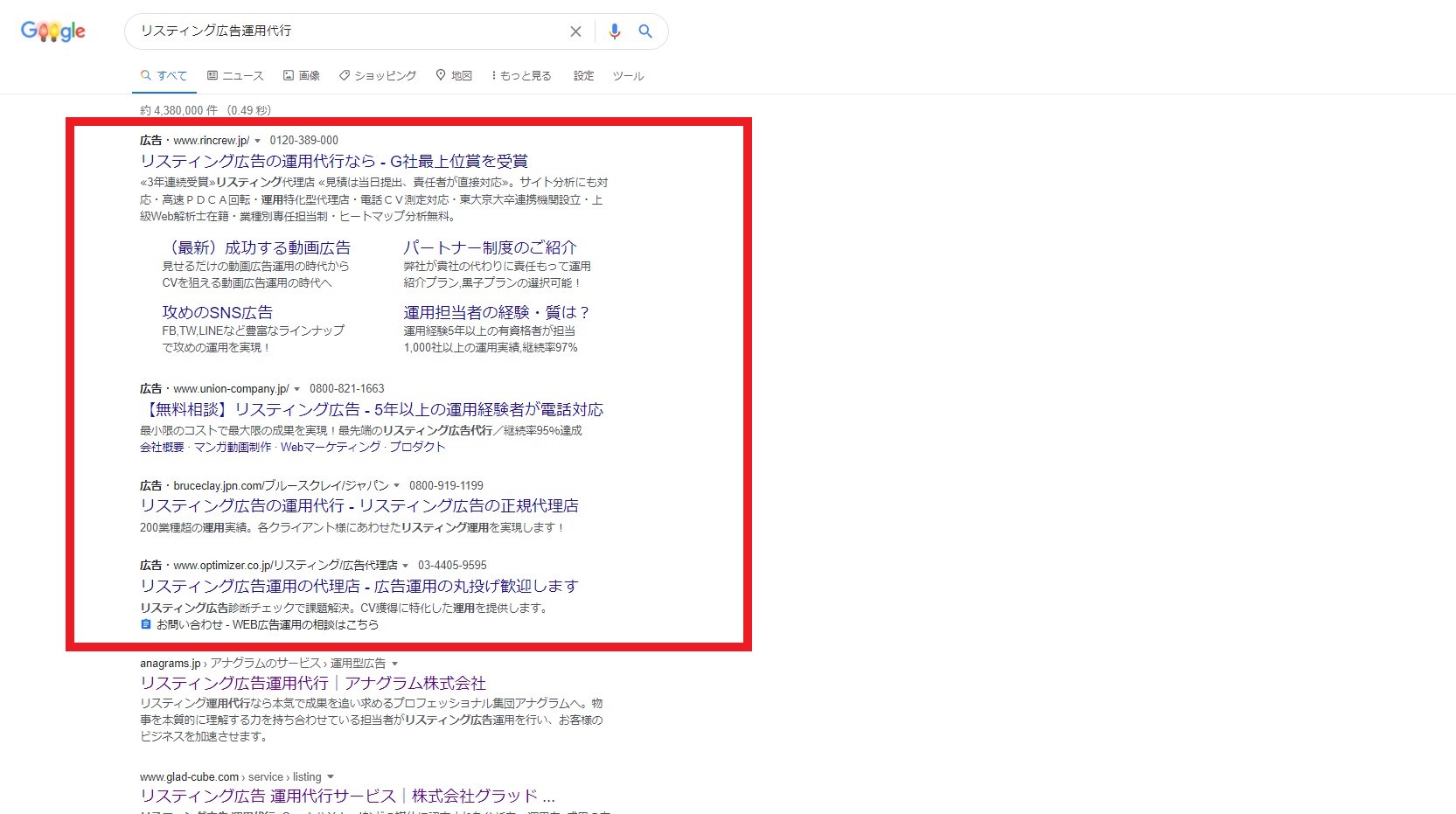Viewport: 1456px width, 814px height.
Task: Expand dropdown arrow next to www.optimizer.co.jp
Action: (405, 566)
